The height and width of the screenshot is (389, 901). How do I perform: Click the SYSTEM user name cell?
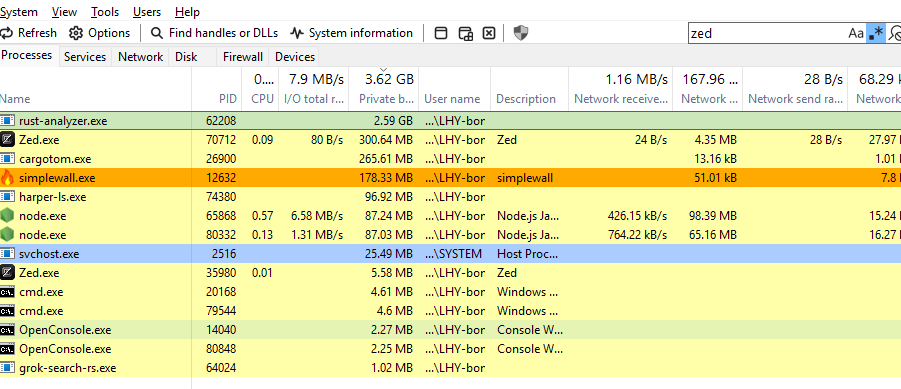[453, 253]
